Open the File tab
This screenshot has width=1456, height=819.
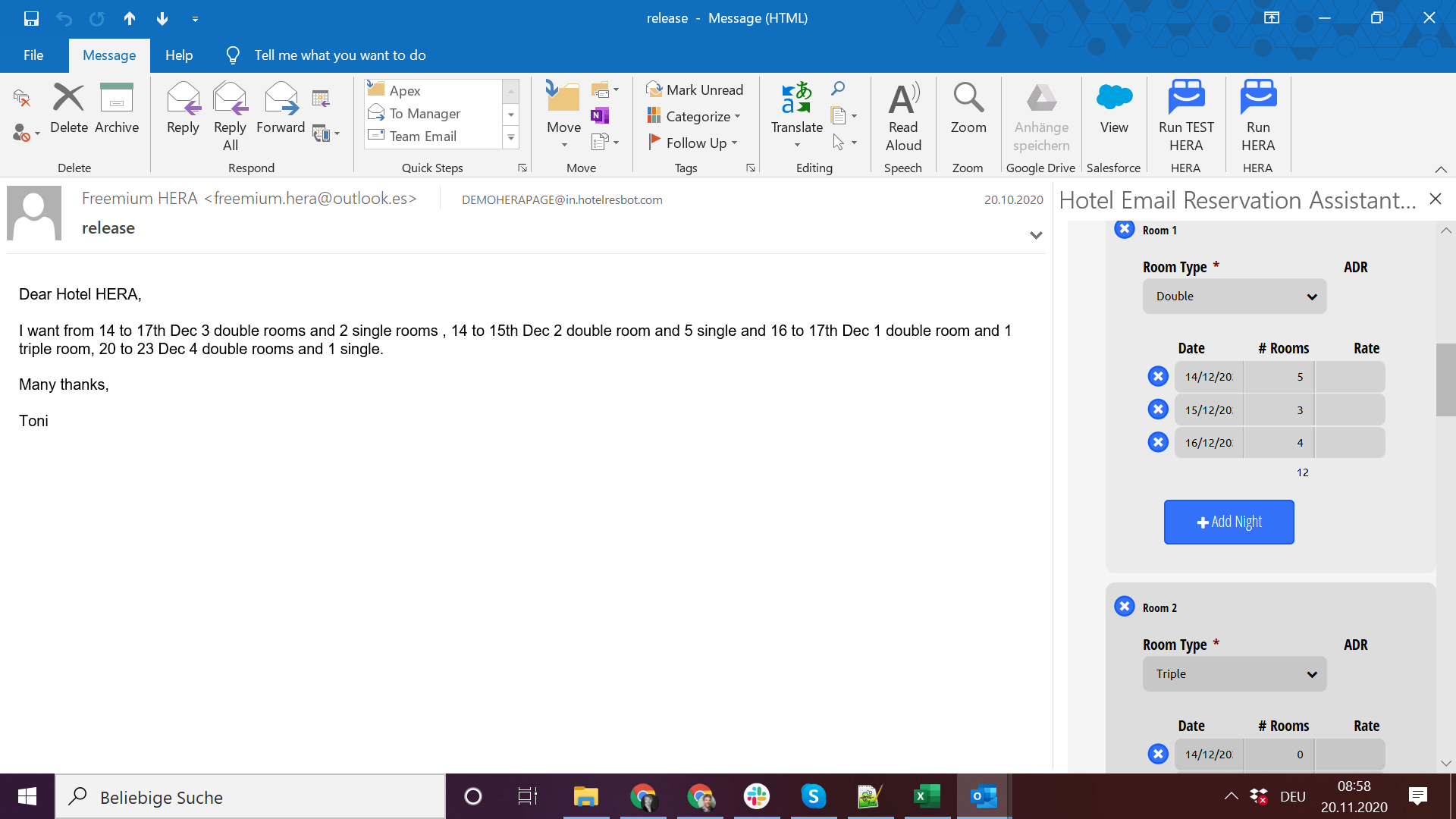tap(33, 55)
